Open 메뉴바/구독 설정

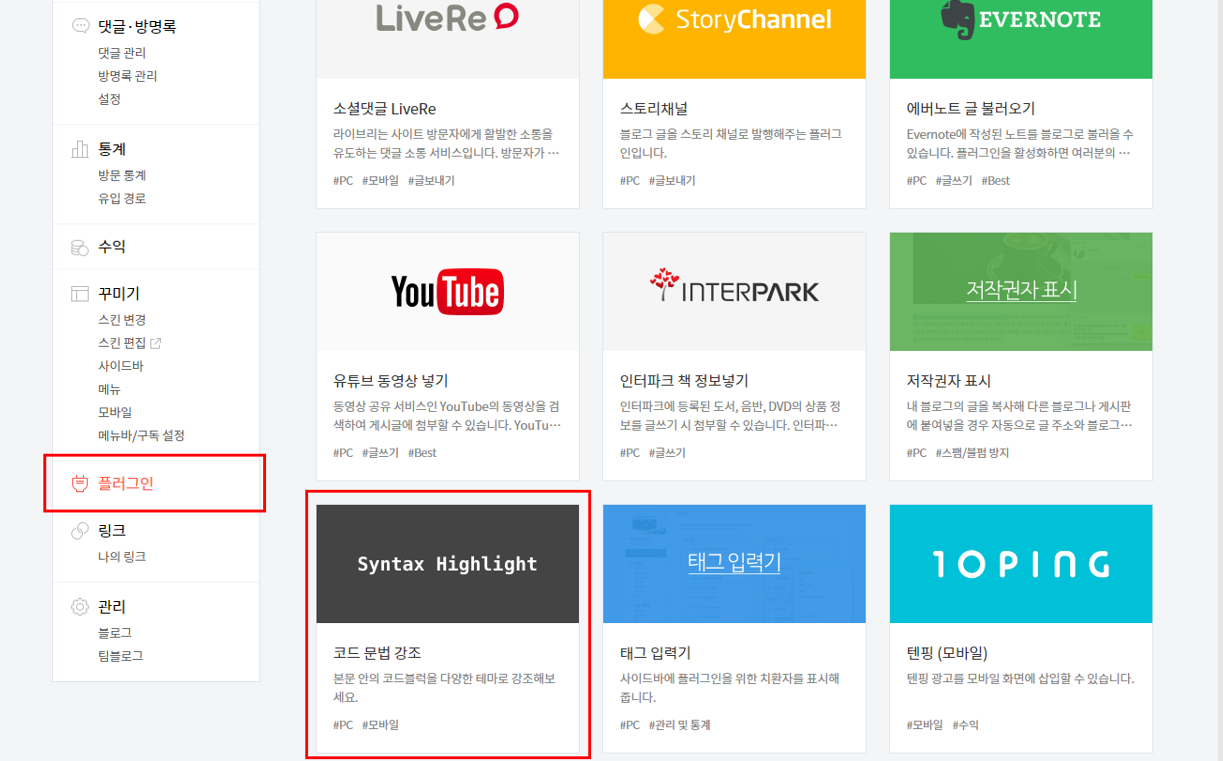coord(141,435)
